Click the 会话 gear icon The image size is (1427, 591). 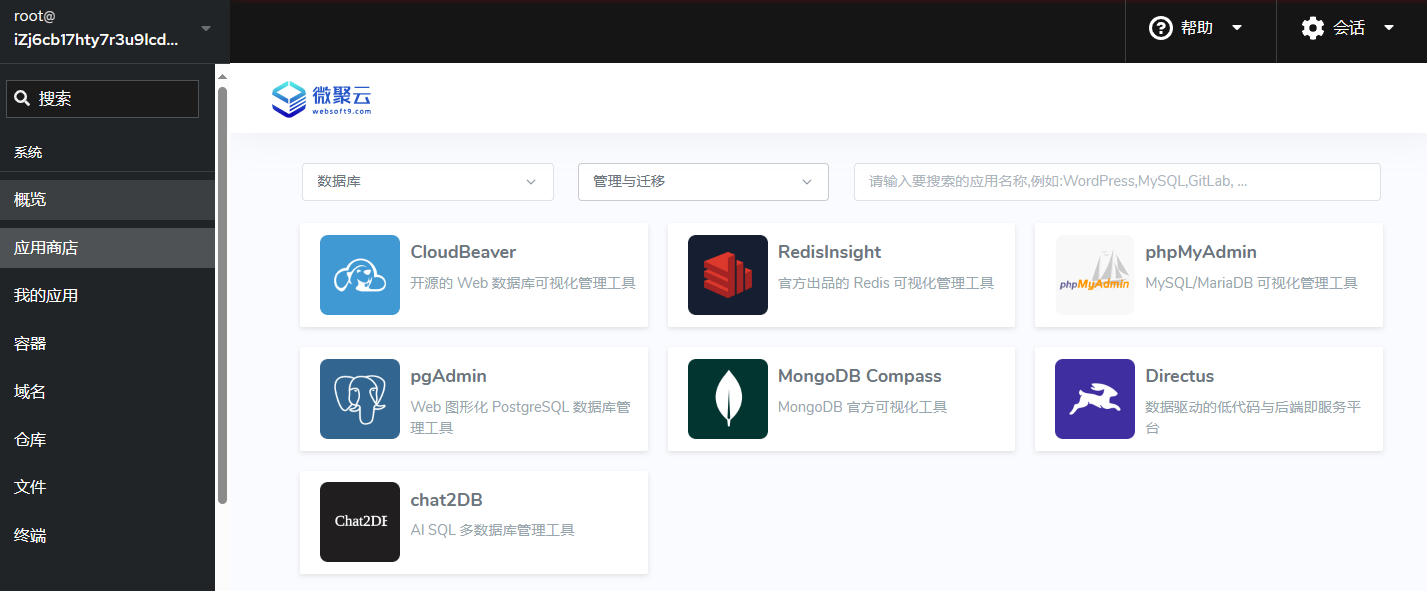[1312, 28]
